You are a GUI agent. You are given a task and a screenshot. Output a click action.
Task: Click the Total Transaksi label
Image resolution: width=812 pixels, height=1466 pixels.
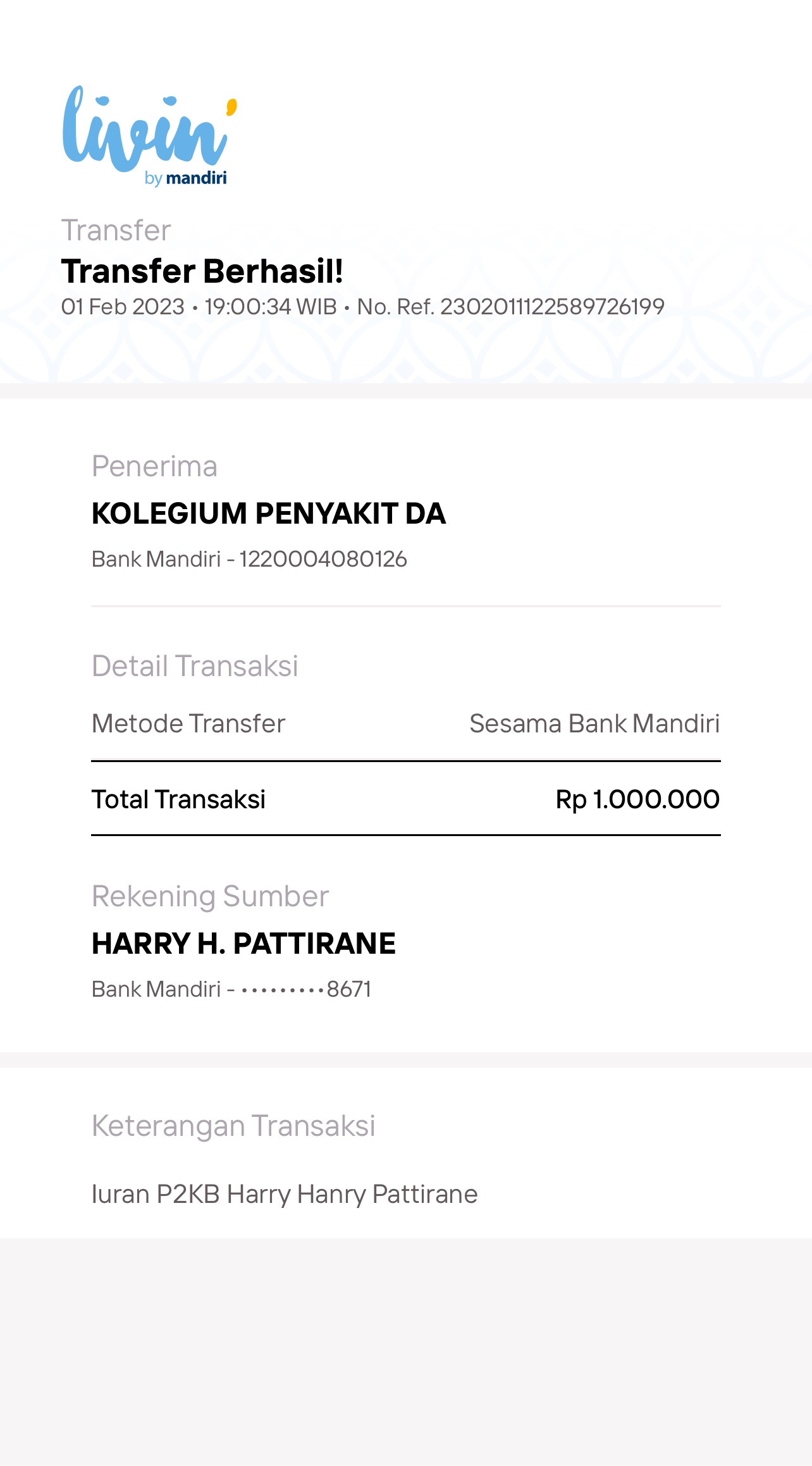[178, 799]
